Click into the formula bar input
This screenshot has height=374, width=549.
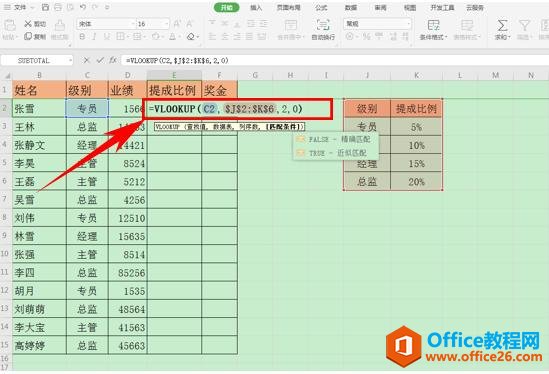pyautogui.click(x=334, y=61)
